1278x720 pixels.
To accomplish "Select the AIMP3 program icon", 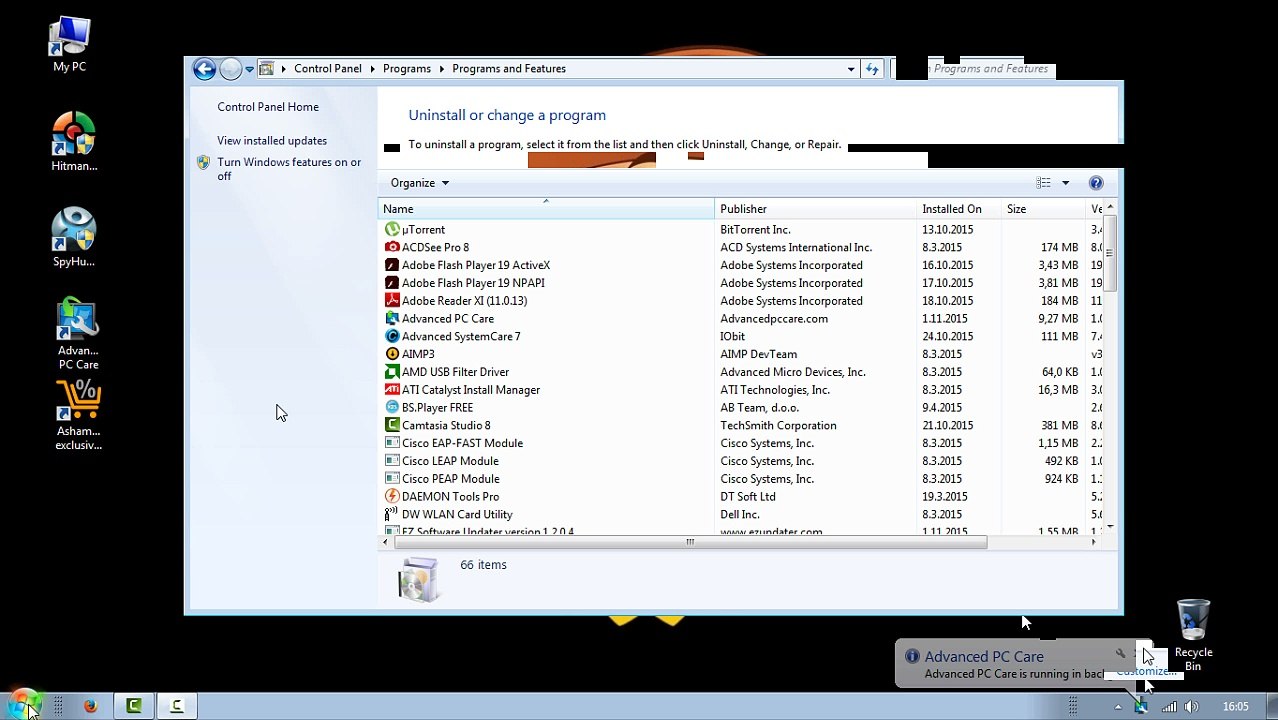I will tap(392, 354).
